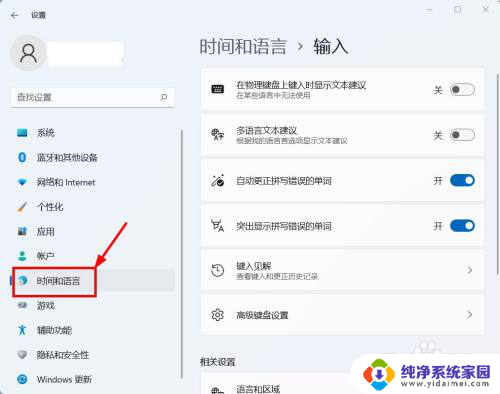This screenshot has width=500, height=394.
Task: Click the 应用 apps icon
Action: point(22,231)
